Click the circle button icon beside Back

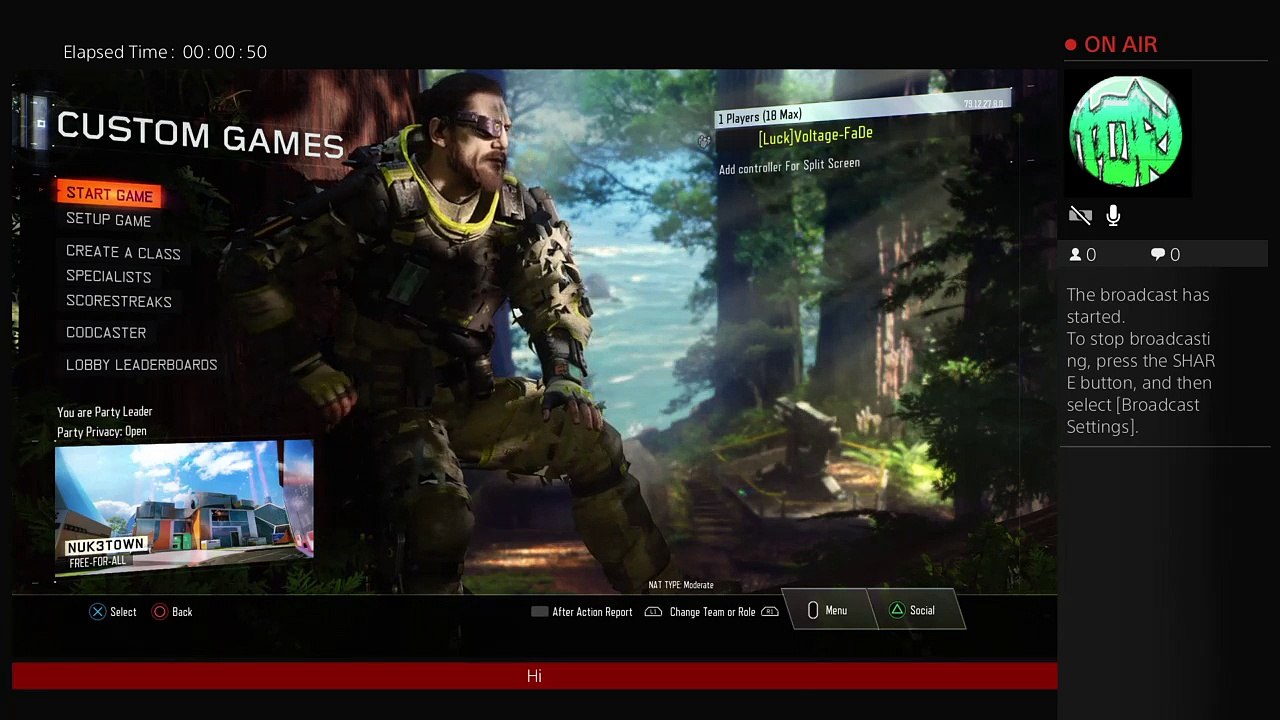pos(159,612)
